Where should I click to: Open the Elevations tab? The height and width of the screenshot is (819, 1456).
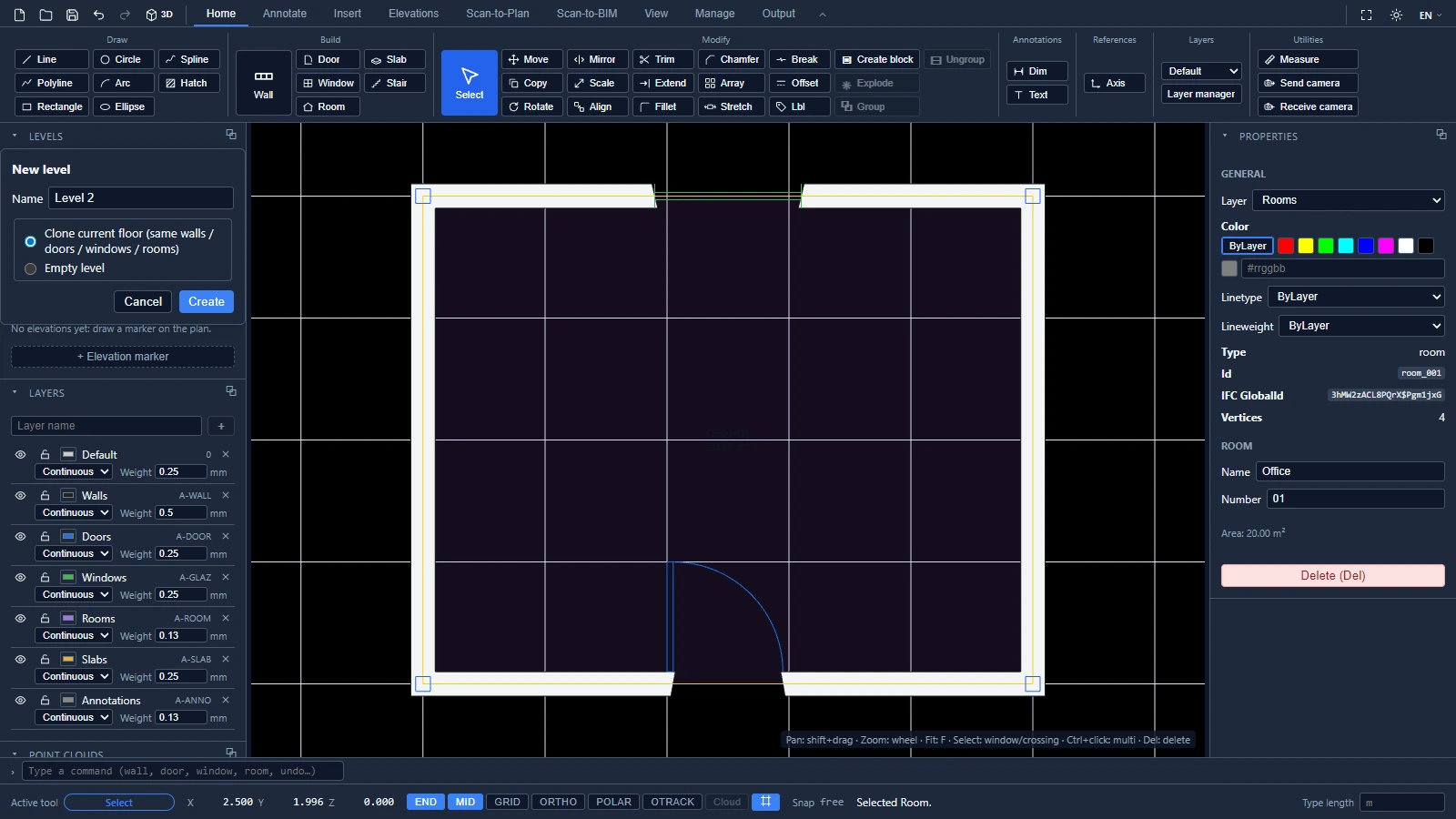[413, 14]
